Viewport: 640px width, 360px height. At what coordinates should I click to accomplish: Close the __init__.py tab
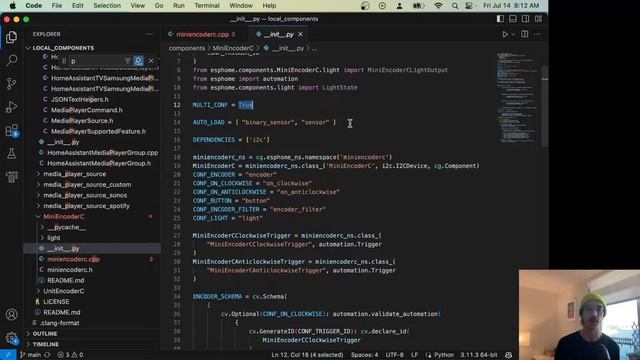click(x=300, y=35)
